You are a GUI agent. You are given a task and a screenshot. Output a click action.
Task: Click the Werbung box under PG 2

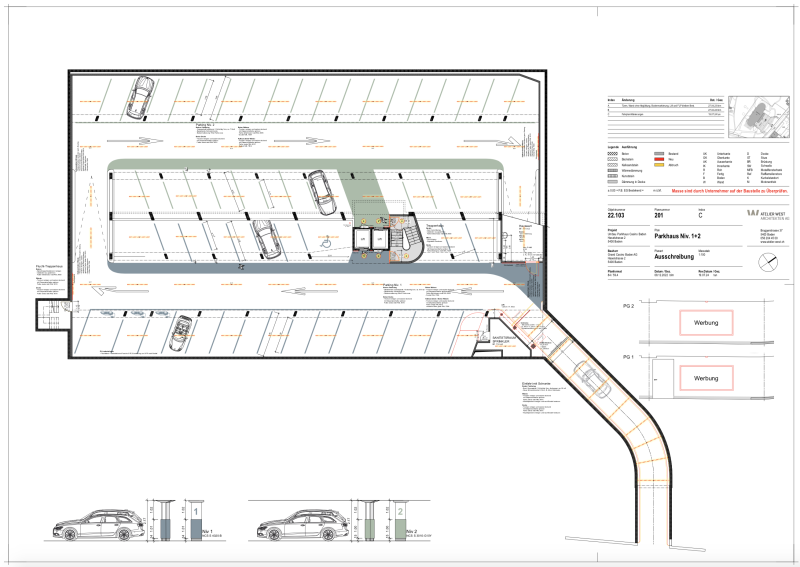pos(706,323)
